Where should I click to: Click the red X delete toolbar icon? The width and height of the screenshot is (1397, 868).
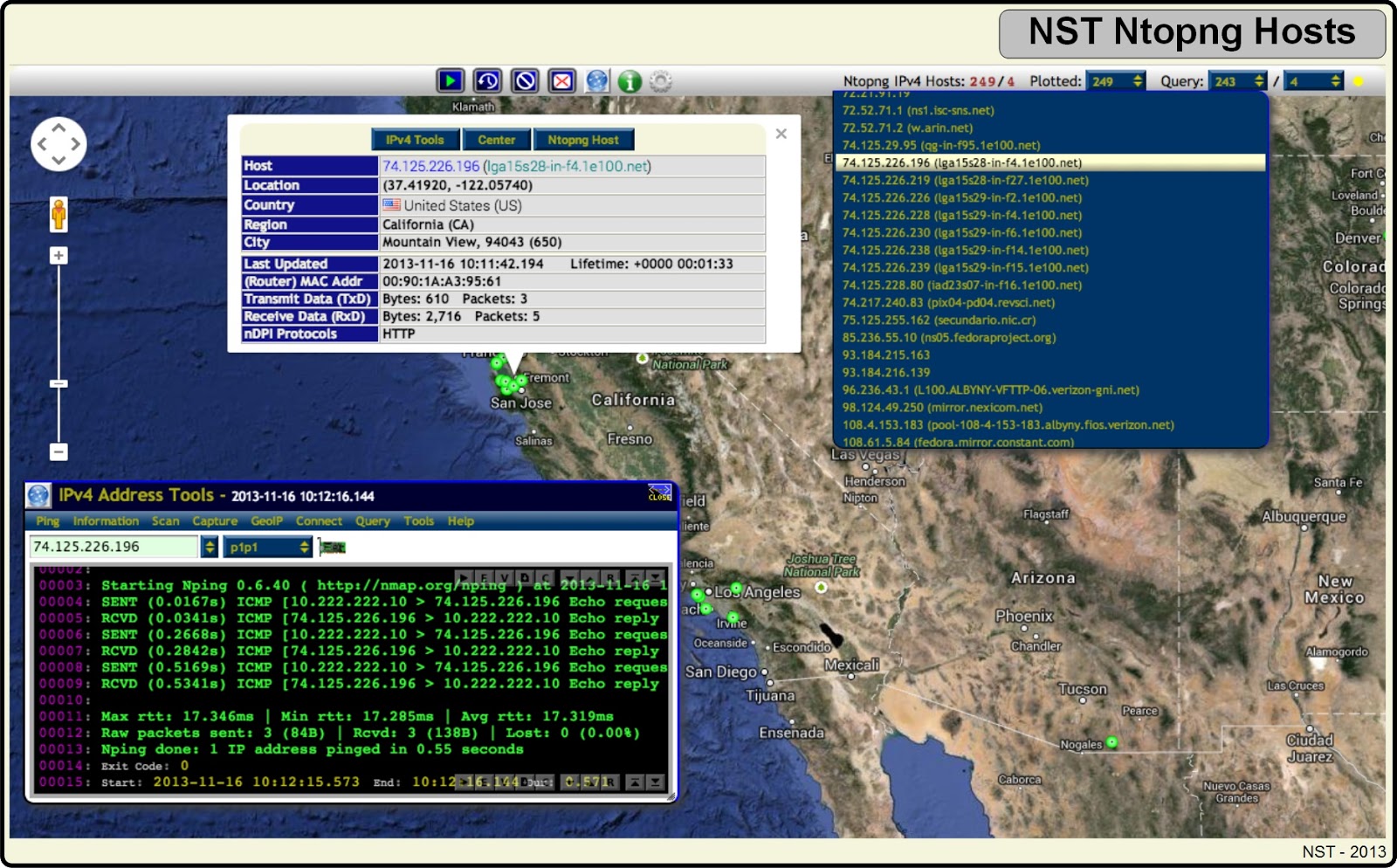click(560, 80)
